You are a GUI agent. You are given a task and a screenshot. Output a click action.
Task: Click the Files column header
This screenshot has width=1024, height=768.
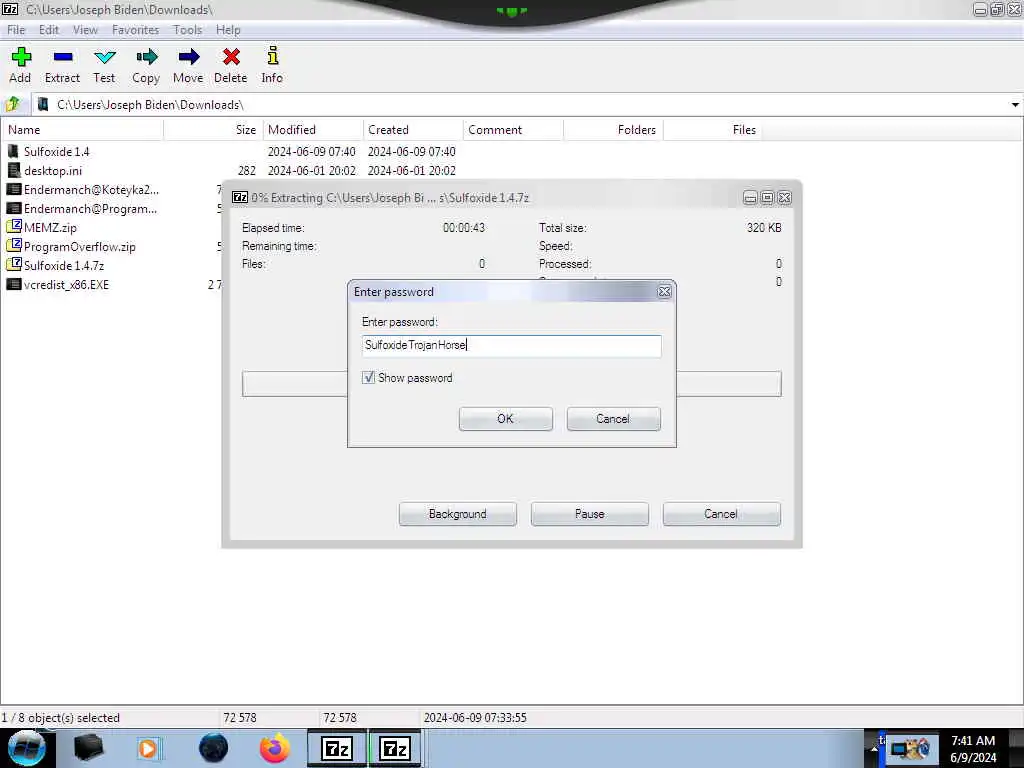pyautogui.click(x=713, y=130)
